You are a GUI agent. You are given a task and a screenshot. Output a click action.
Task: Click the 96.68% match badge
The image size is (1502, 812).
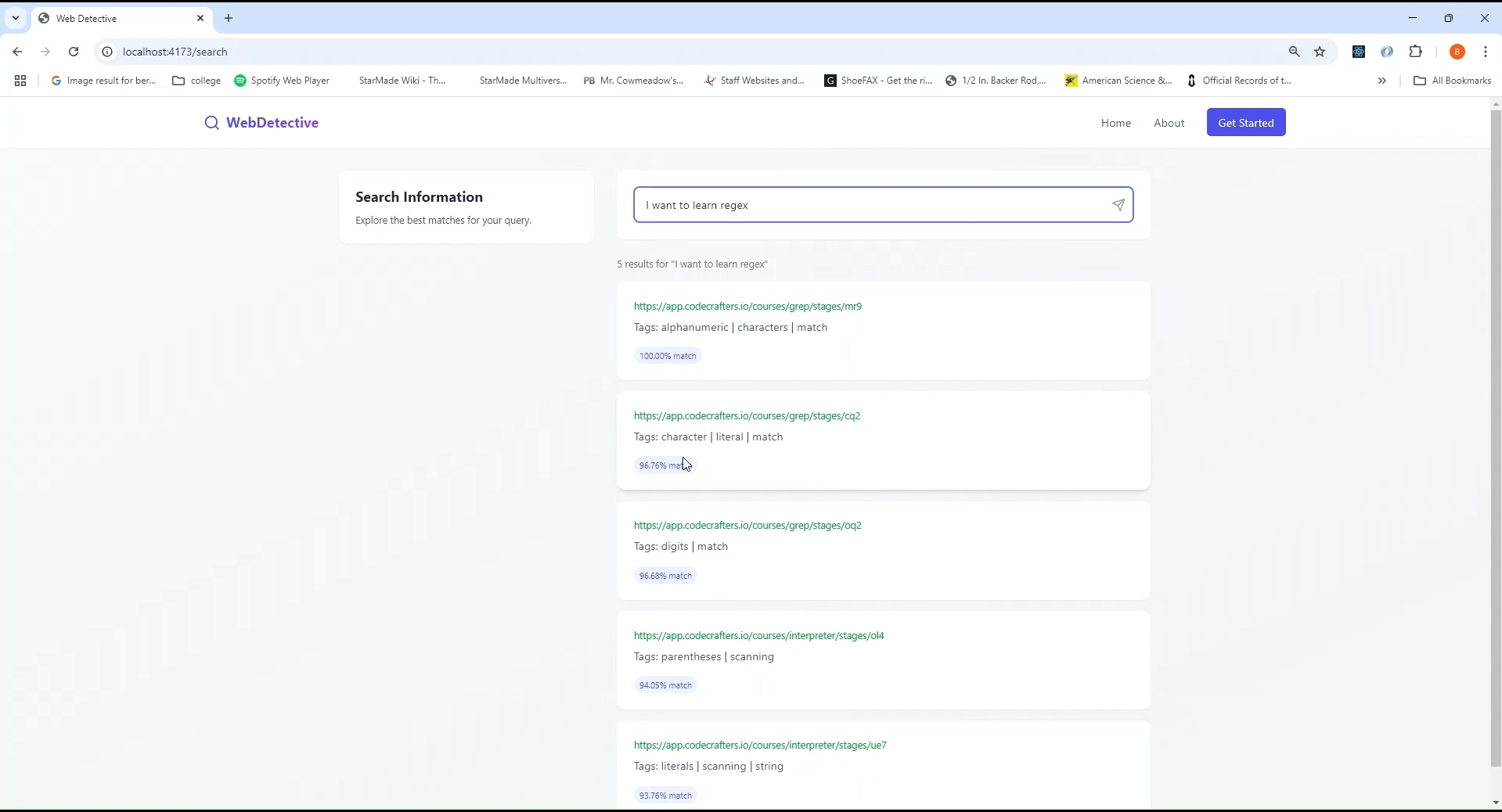pyautogui.click(x=665, y=576)
